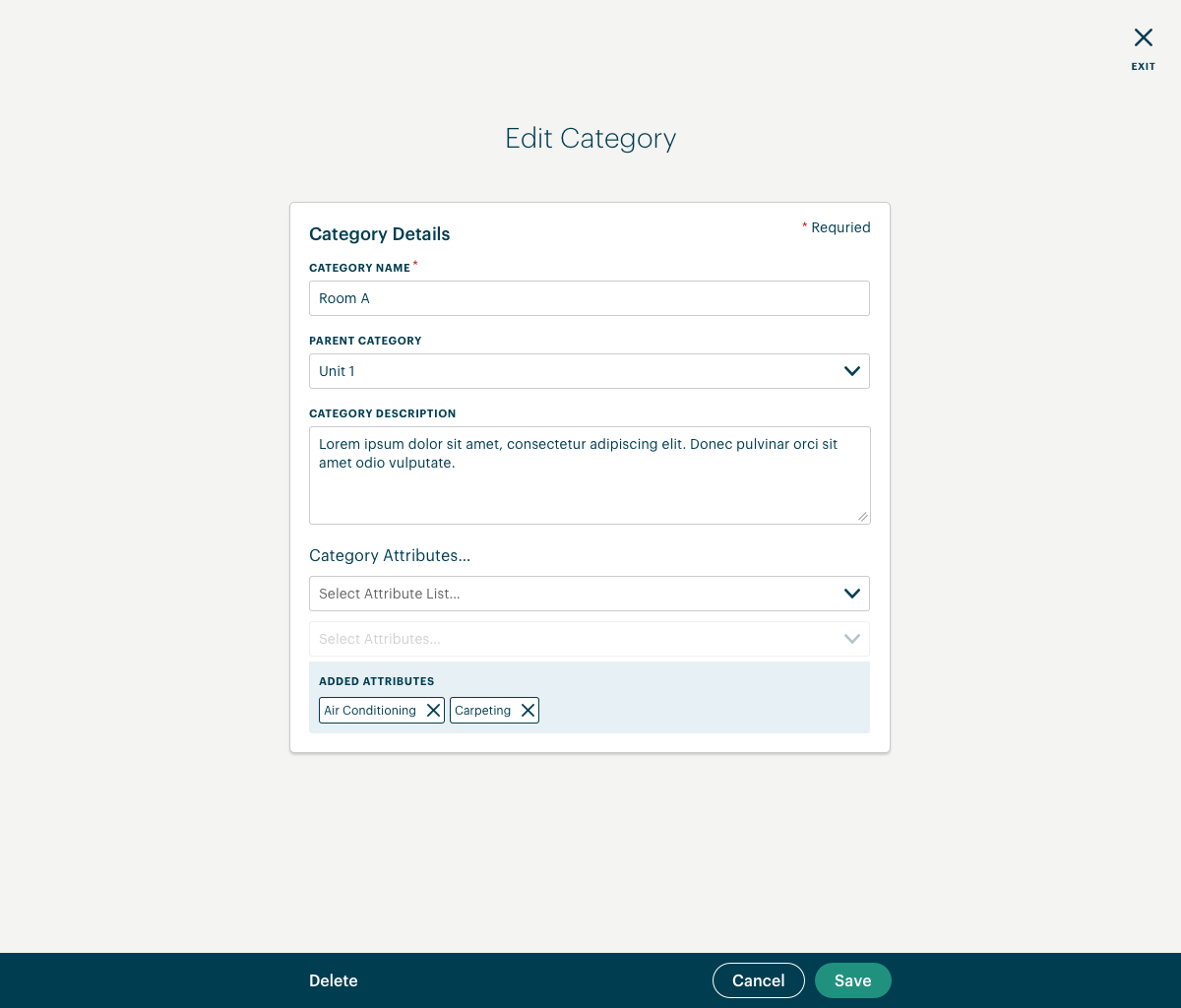1181x1008 pixels.
Task: Focus the Category Name field containing Room A
Action: [x=590, y=298]
